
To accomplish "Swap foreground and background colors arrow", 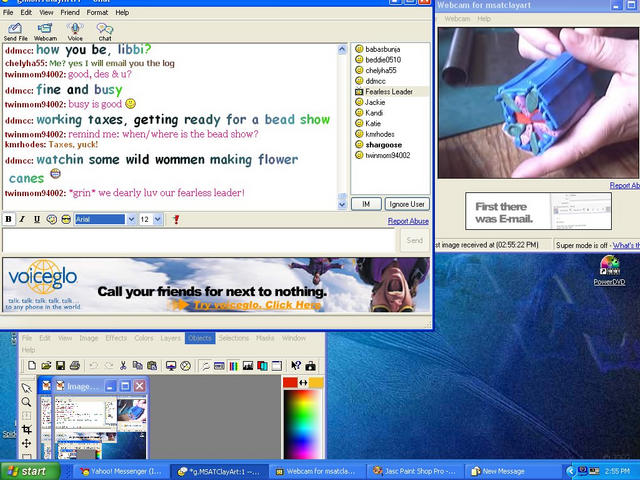I will [303, 382].
